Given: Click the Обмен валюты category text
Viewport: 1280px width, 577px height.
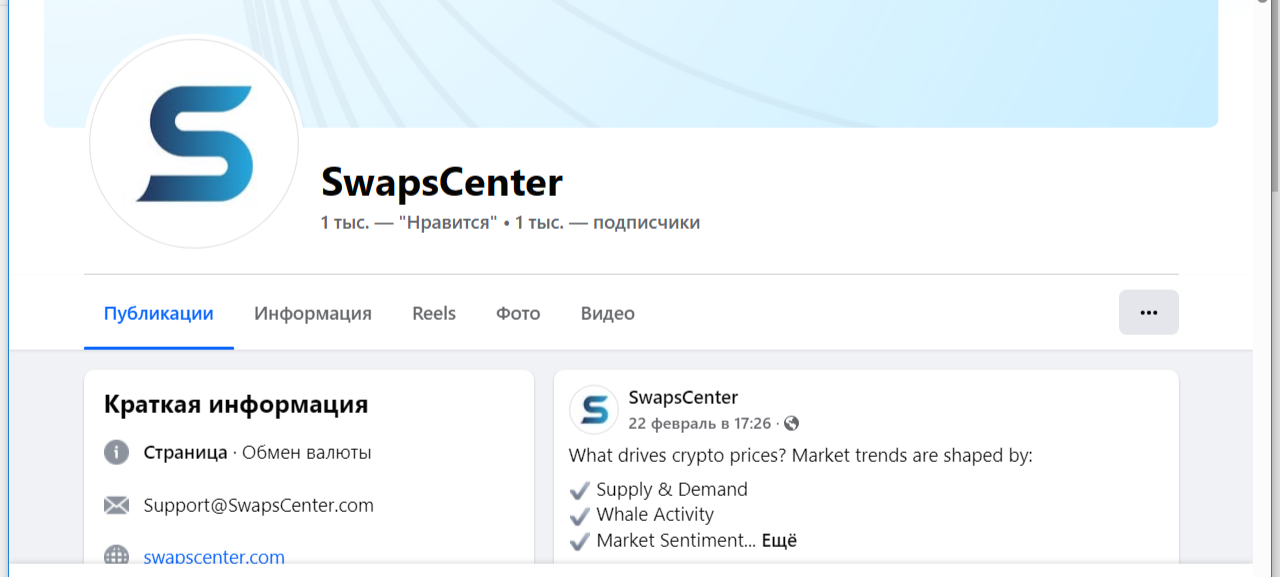Looking at the screenshot, I should click(x=307, y=453).
